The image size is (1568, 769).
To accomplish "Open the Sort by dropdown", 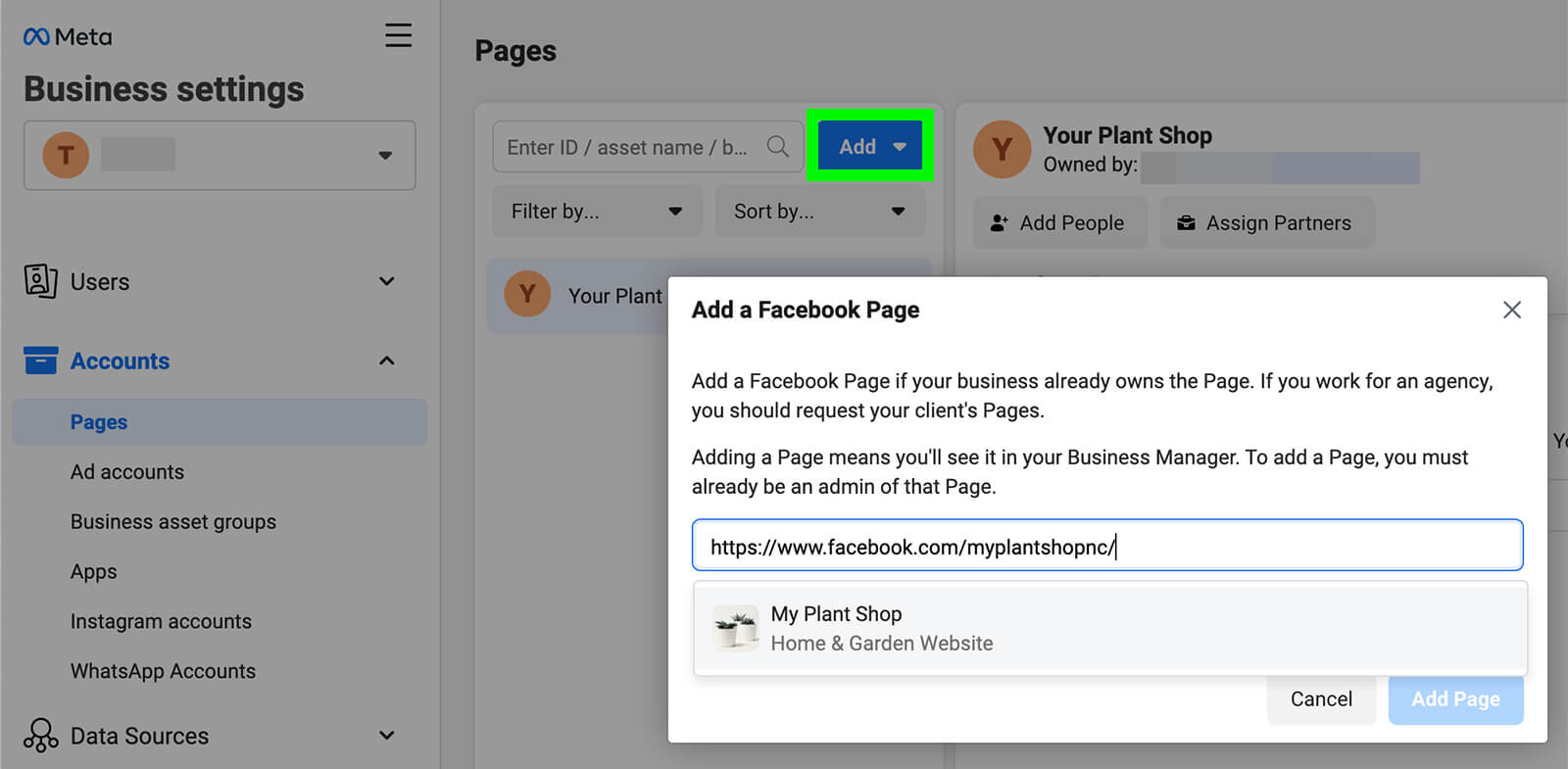I will tap(820, 212).
